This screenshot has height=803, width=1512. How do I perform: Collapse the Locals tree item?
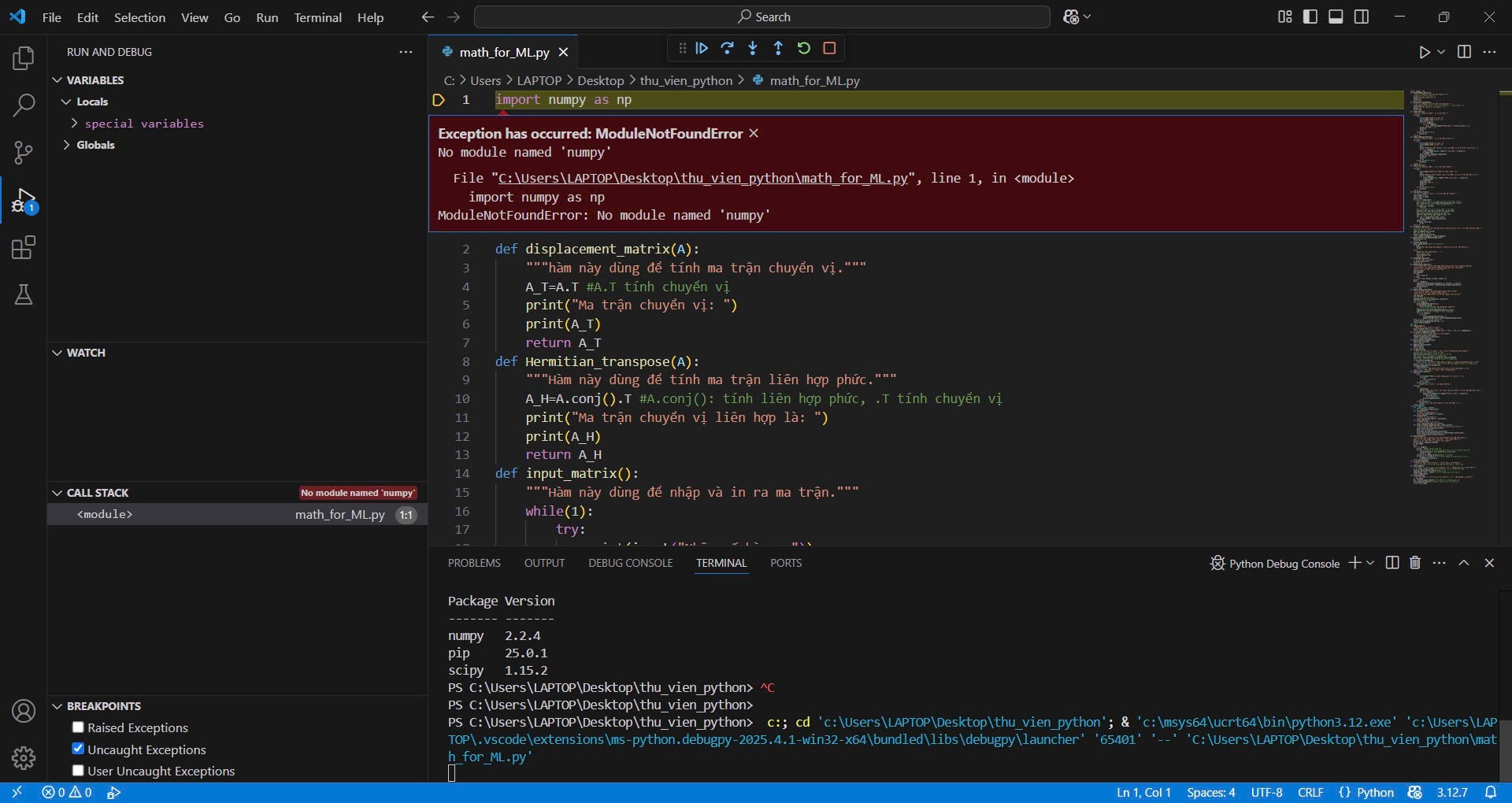tap(67, 102)
